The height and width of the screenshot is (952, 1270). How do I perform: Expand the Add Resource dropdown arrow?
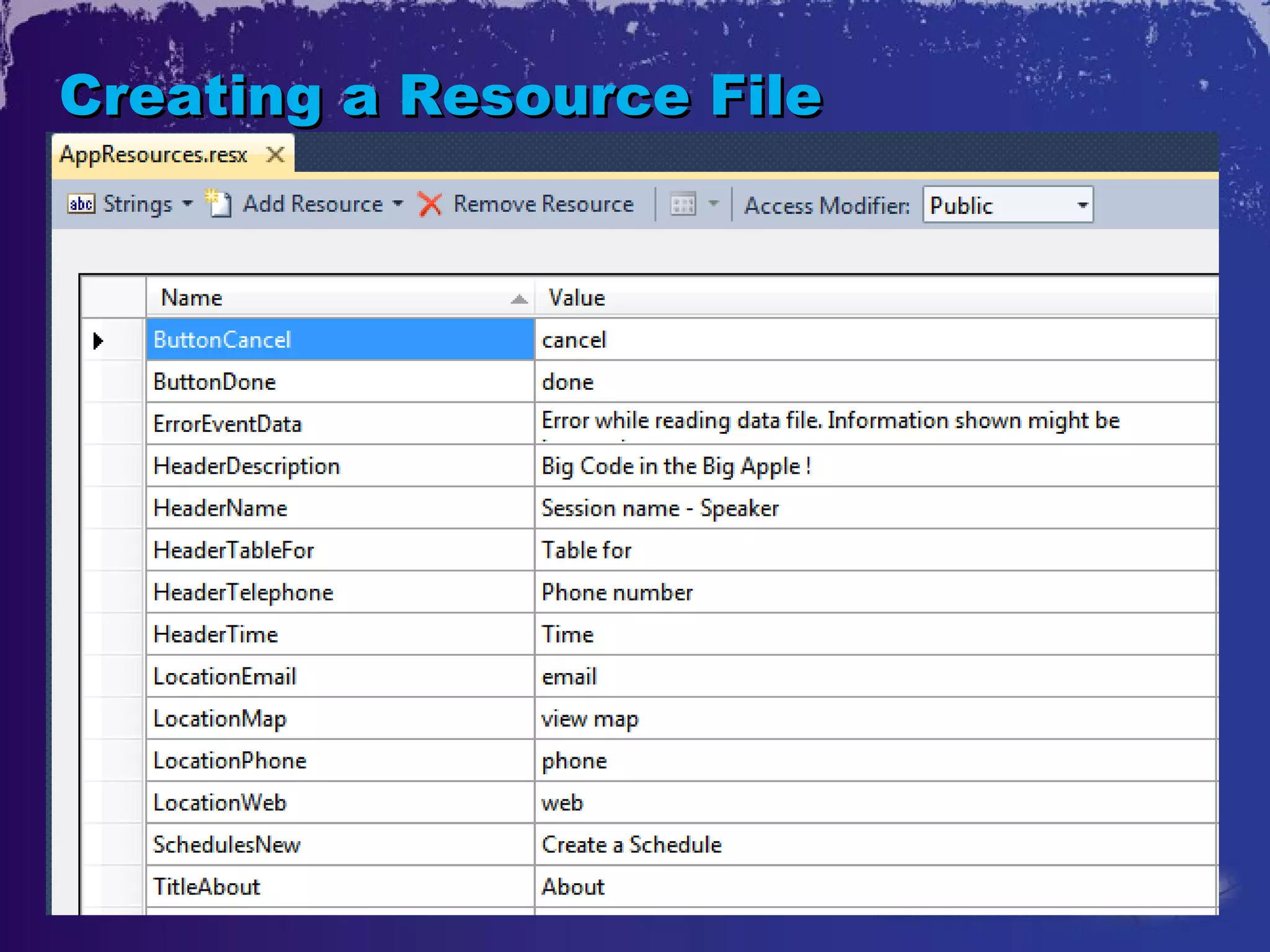[x=397, y=203]
